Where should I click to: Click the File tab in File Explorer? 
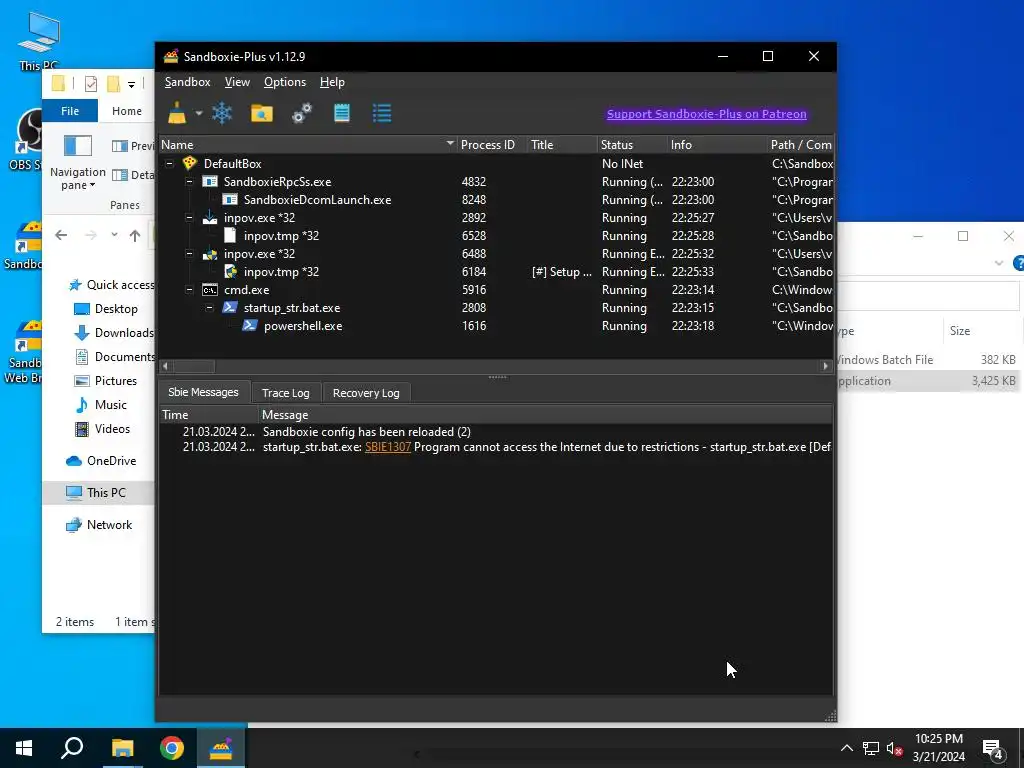[70, 111]
